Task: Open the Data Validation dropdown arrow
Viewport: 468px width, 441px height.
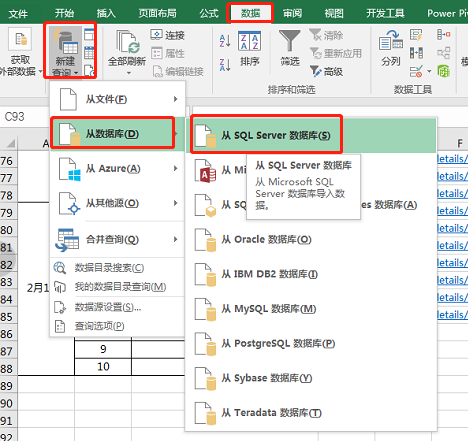Action: click(429, 71)
